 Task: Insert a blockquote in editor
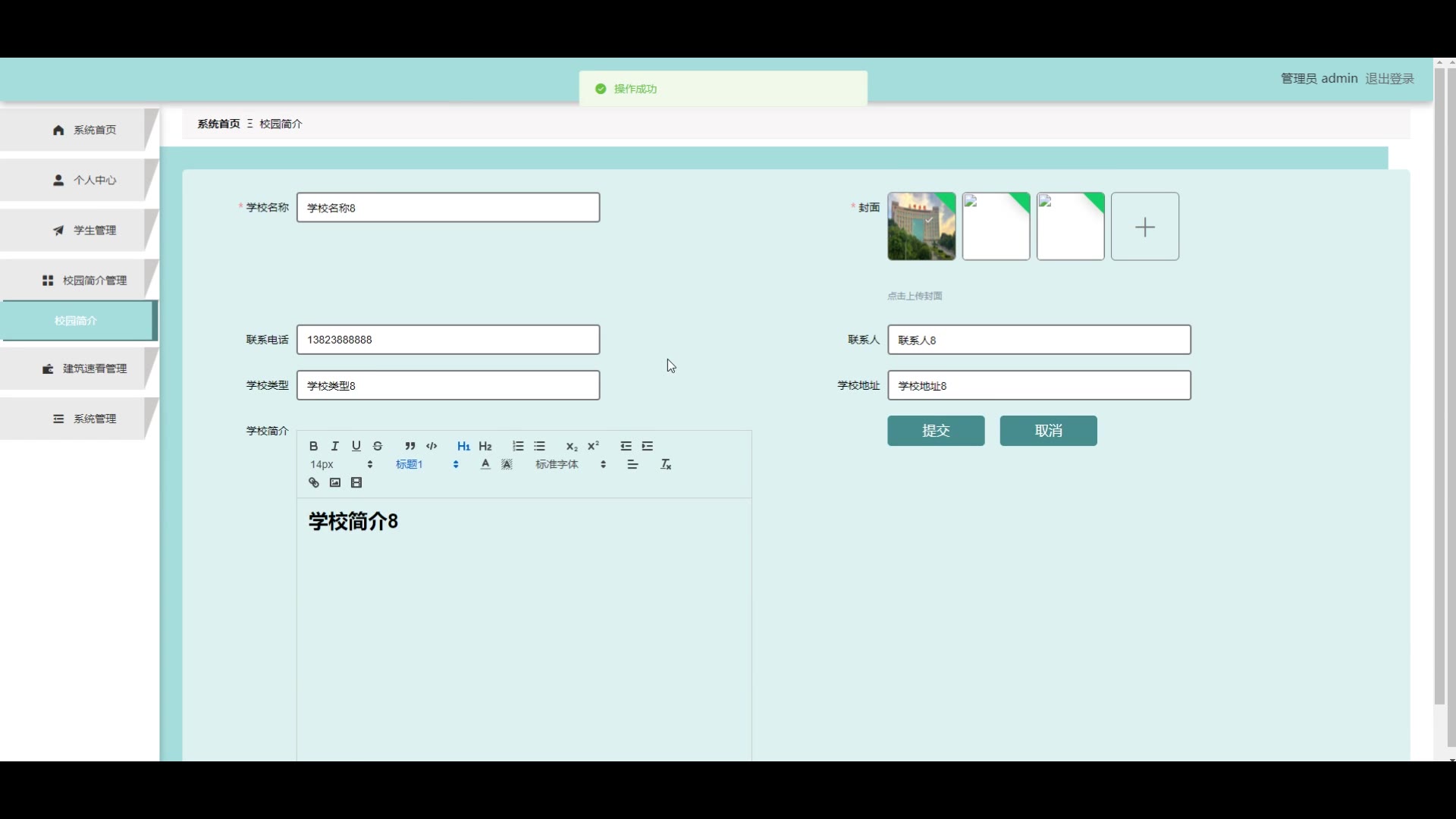click(x=409, y=446)
